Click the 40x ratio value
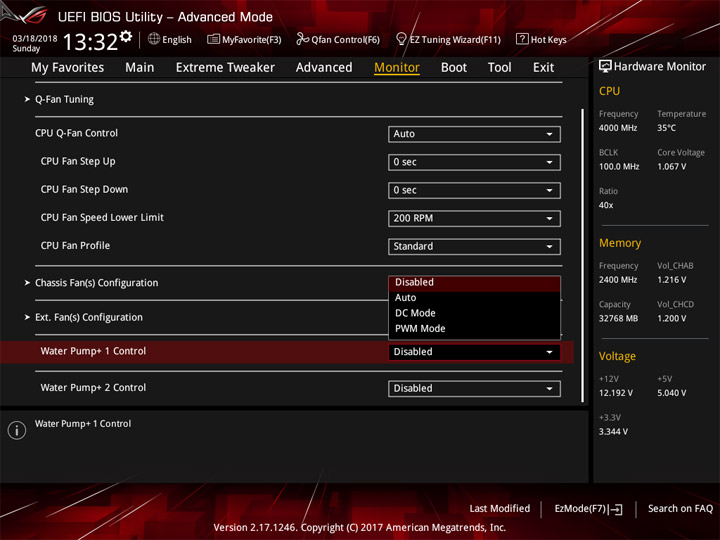Viewport: 720px width, 540px height. pos(606,206)
